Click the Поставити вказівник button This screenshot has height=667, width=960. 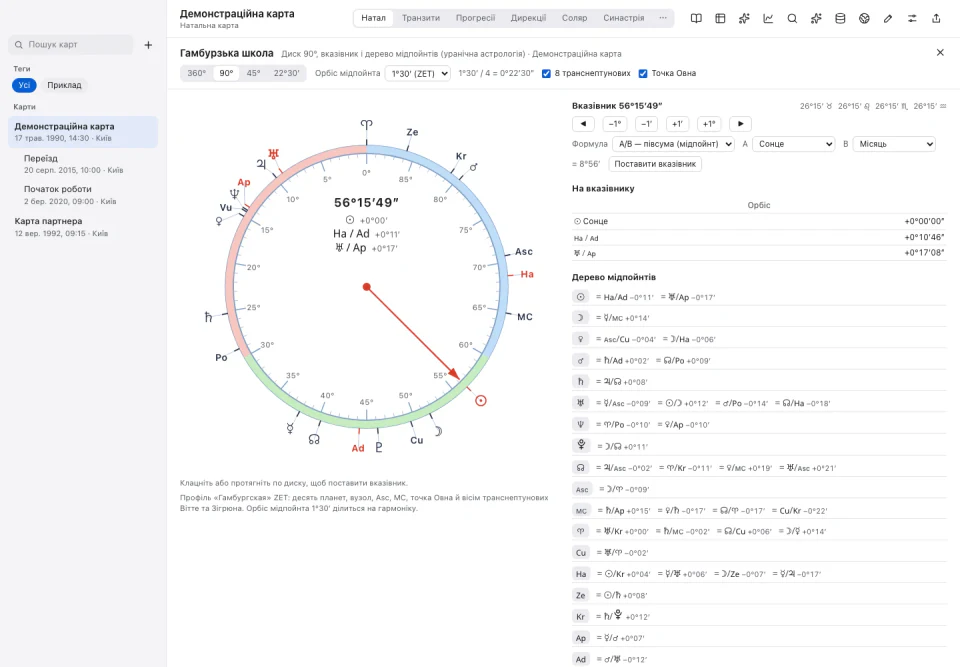(x=655, y=164)
